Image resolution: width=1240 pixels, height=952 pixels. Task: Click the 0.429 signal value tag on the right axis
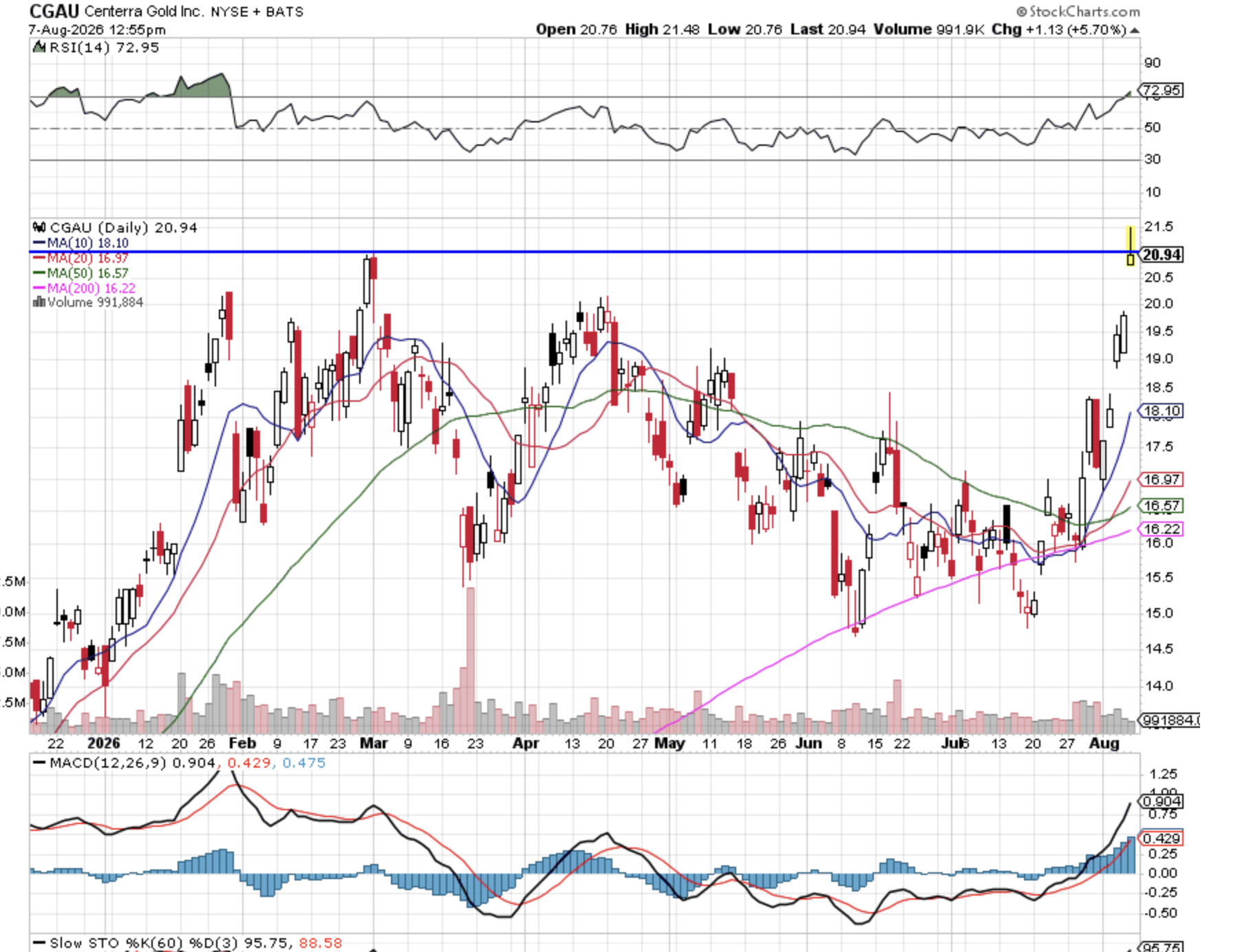(x=1162, y=839)
